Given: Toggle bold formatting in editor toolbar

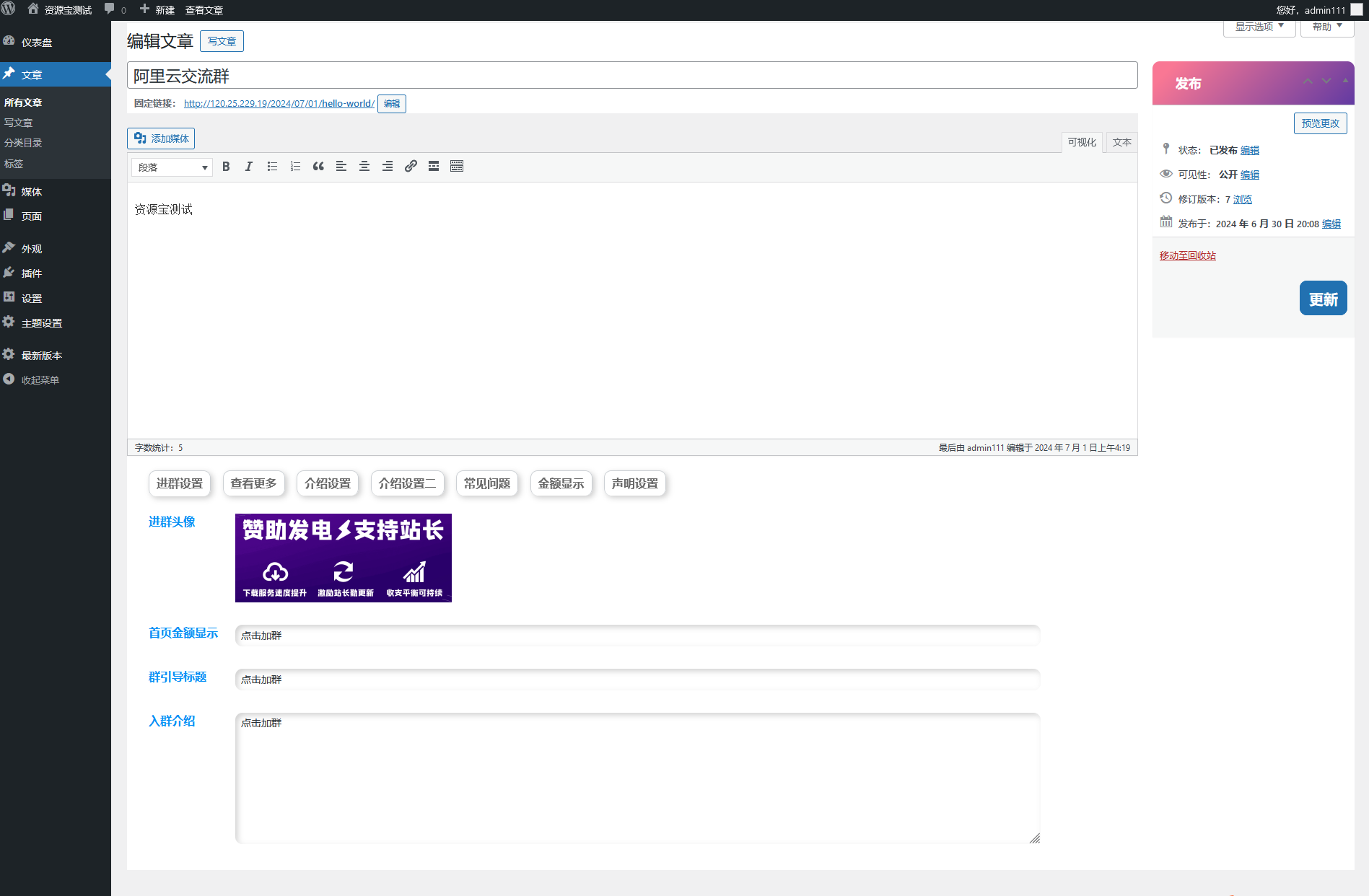Looking at the screenshot, I should pos(226,167).
